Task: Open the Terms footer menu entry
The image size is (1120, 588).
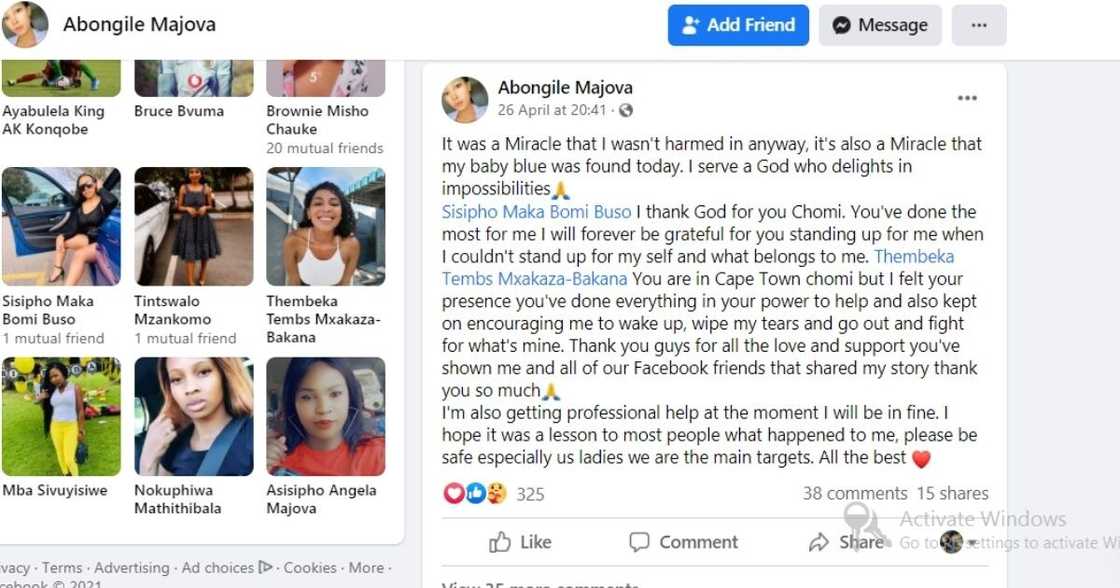Action: point(62,567)
